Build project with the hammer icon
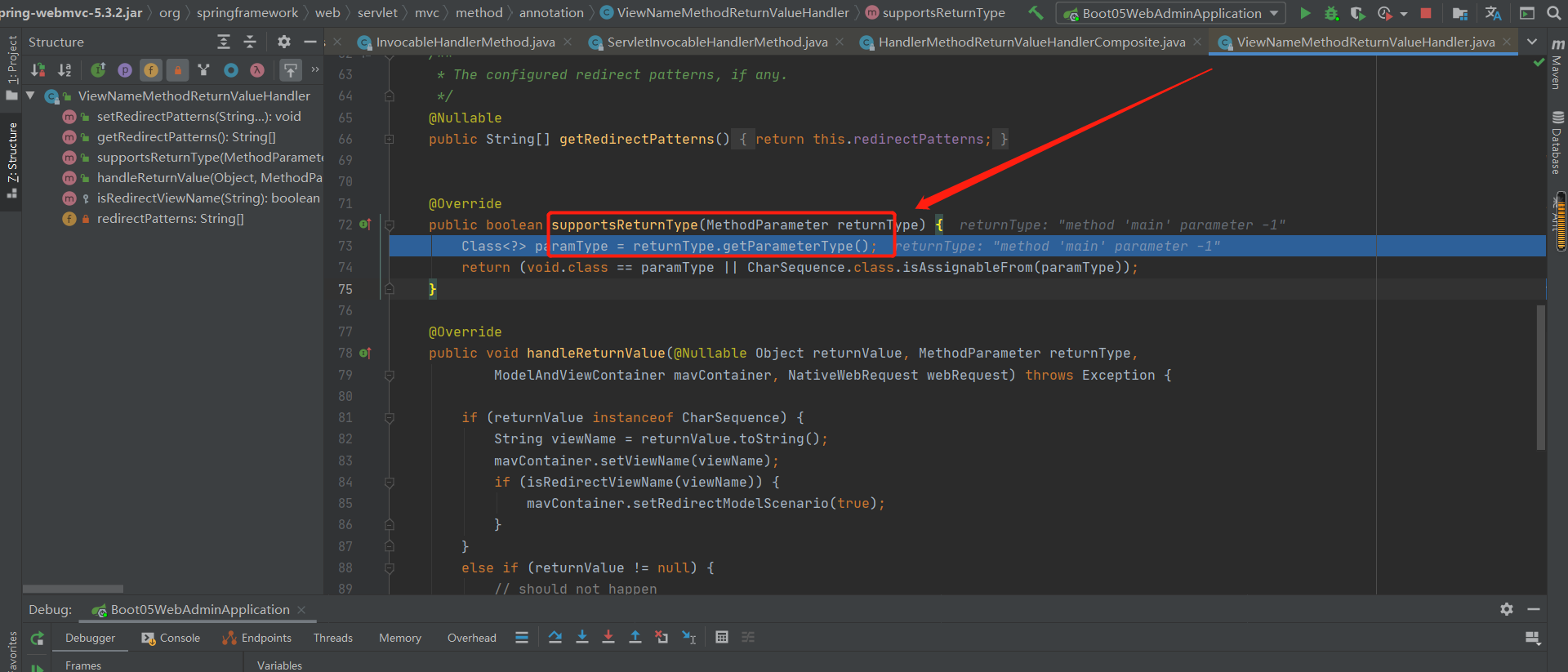1568x672 pixels. coord(1036,13)
